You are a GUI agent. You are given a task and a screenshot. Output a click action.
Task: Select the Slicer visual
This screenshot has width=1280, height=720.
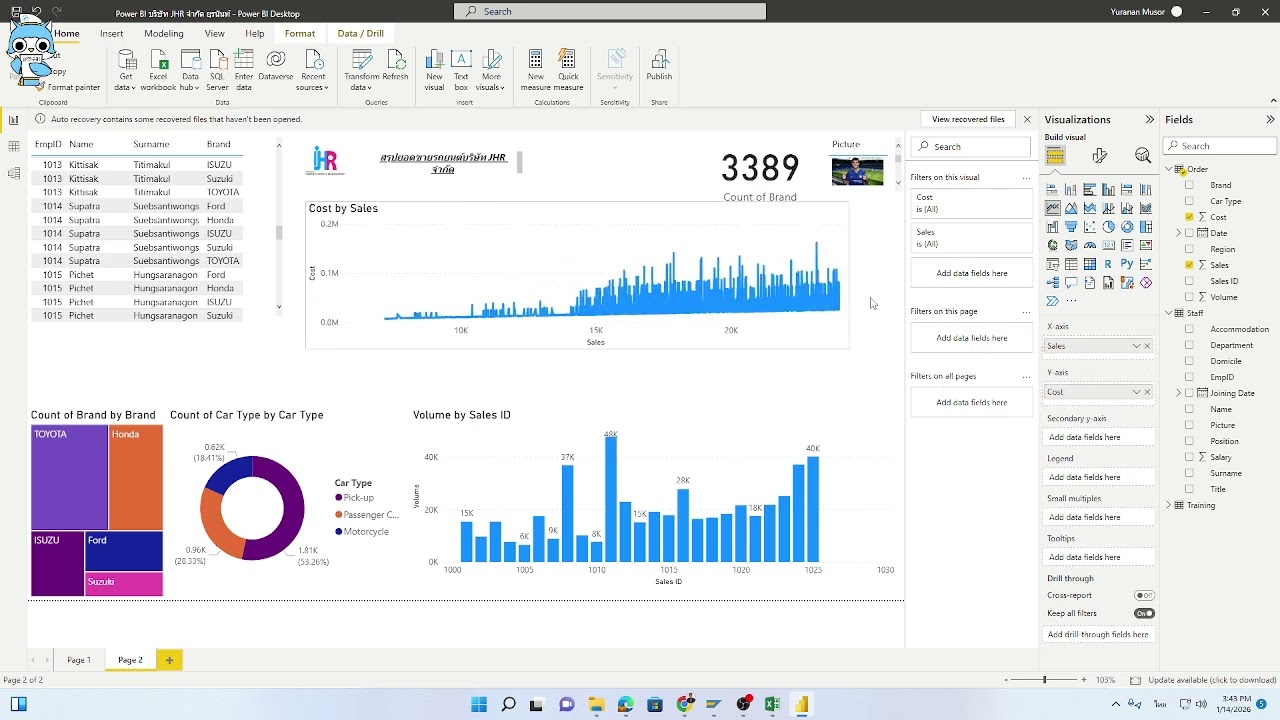pyautogui.click(x=1052, y=264)
